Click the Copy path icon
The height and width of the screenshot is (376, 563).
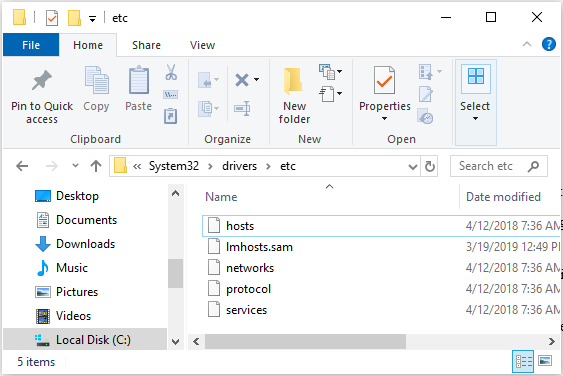(171, 94)
